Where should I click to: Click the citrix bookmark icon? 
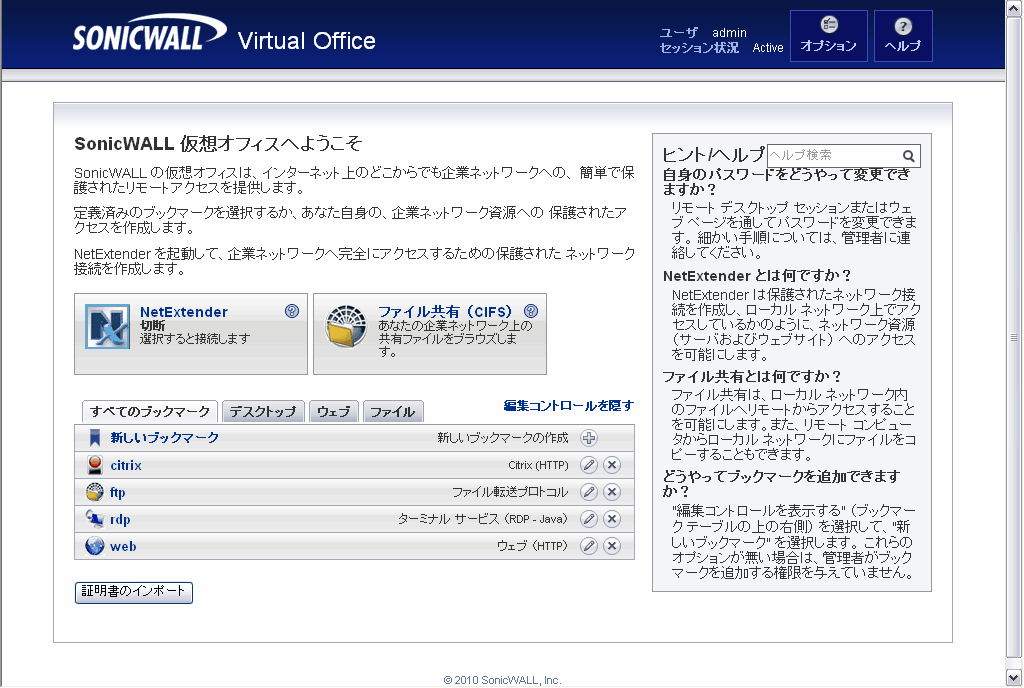click(95, 465)
